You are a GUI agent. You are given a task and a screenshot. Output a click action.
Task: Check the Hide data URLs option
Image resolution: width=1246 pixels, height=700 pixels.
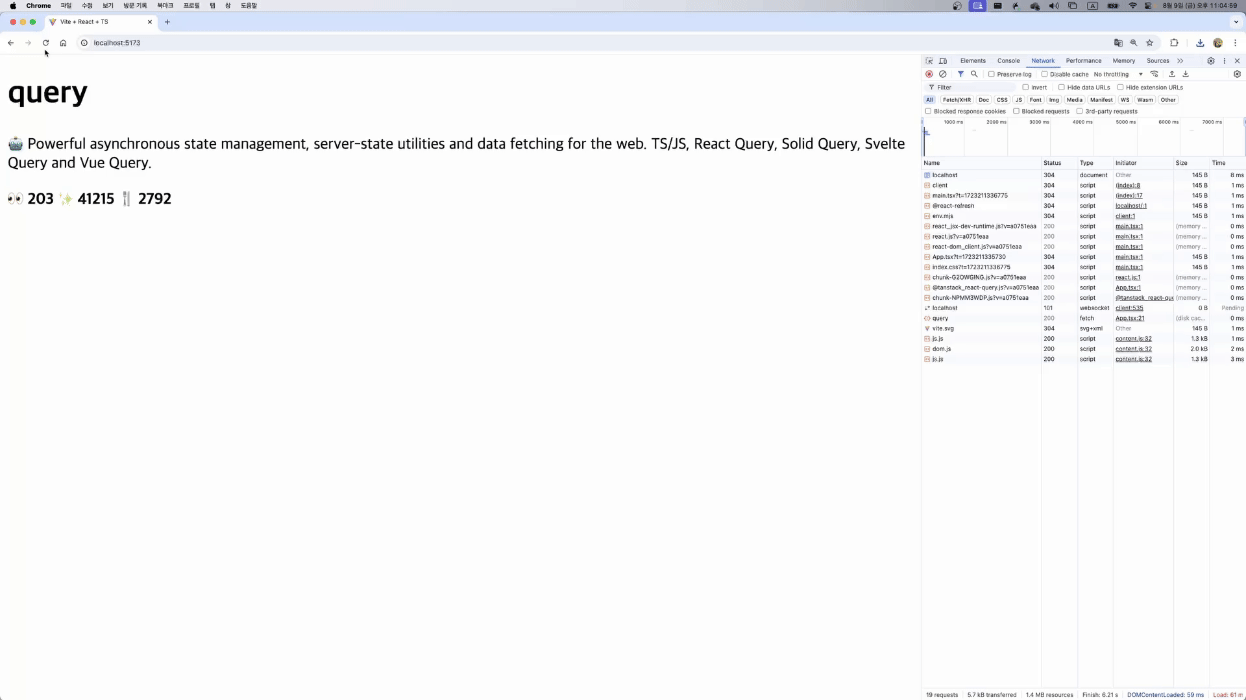pyautogui.click(x=1061, y=87)
